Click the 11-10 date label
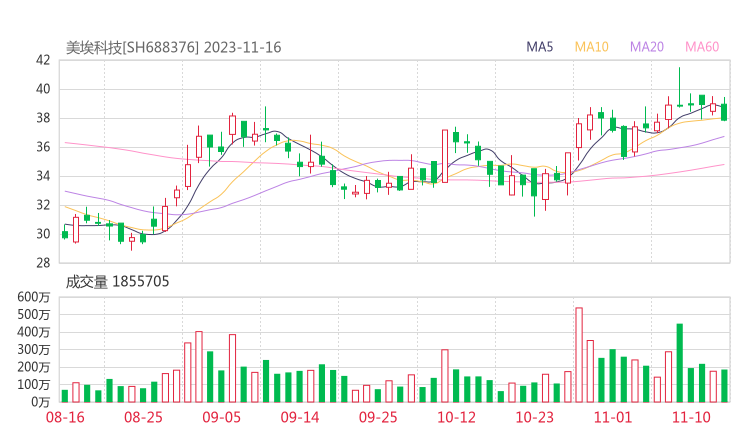The height and width of the screenshot is (440, 740). click(691, 417)
